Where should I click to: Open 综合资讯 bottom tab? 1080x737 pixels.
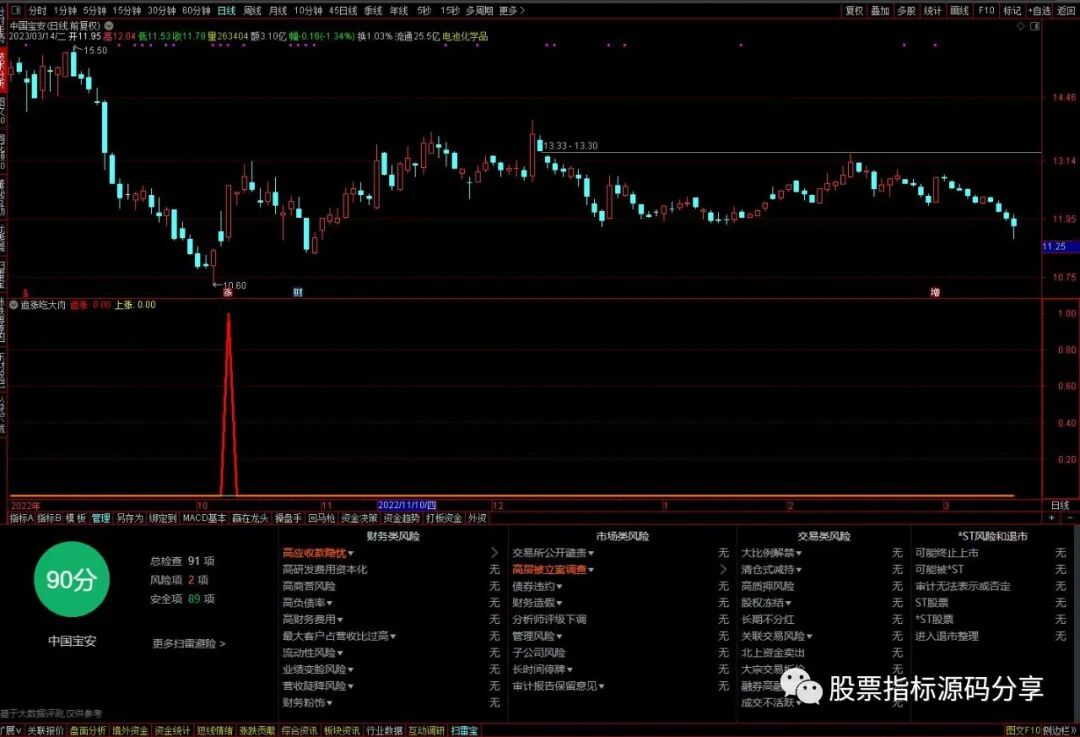(300, 731)
